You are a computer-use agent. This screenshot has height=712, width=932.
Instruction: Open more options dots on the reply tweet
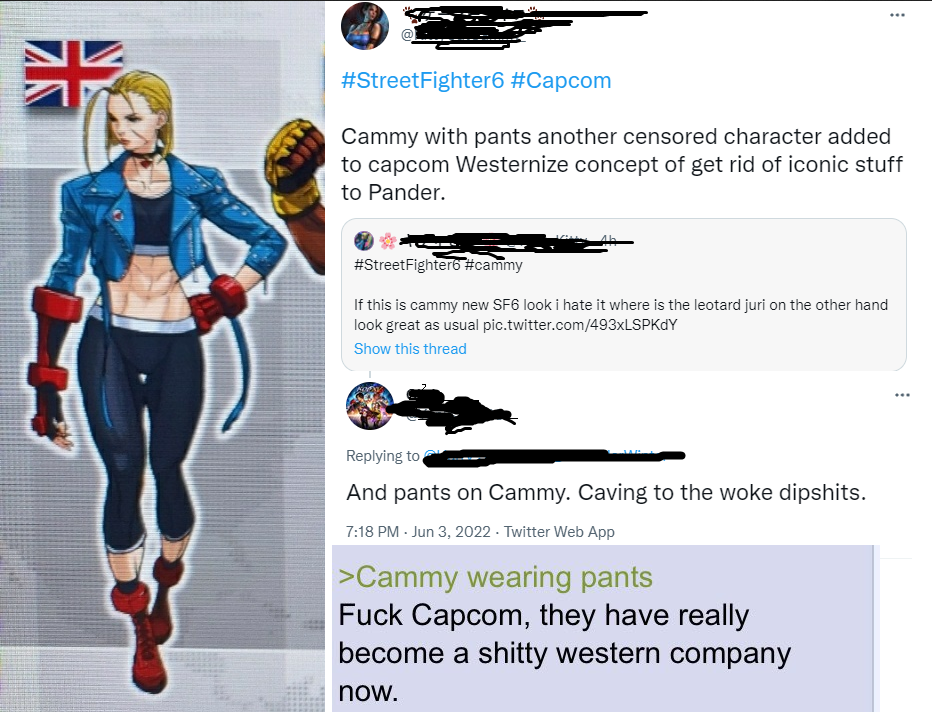coord(902,395)
